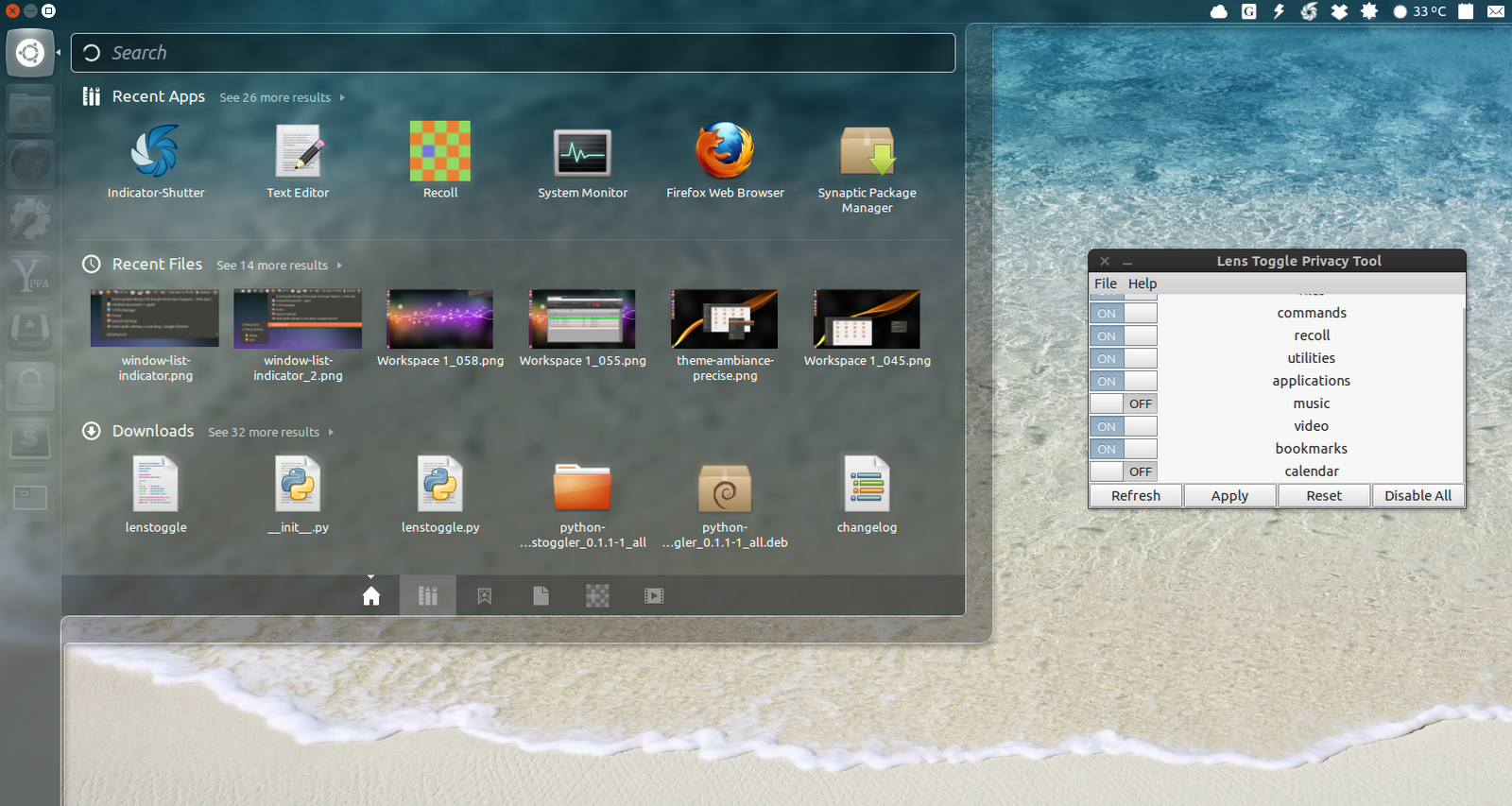
Task: Open the Help menu in Lens Toggle
Action: [1143, 283]
